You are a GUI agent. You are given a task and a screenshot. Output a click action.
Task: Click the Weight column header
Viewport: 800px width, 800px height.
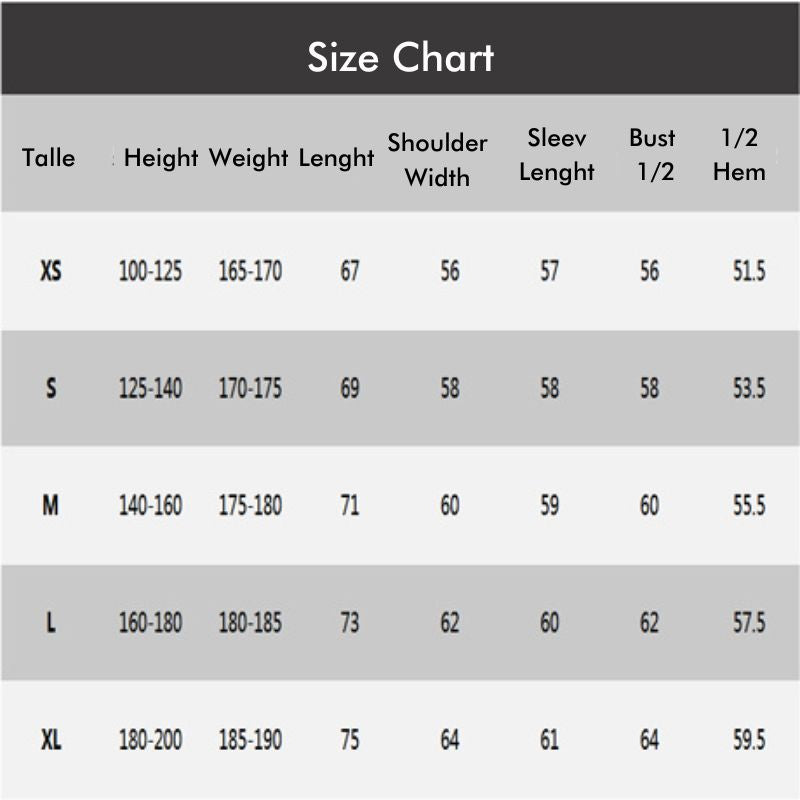[x=248, y=158]
